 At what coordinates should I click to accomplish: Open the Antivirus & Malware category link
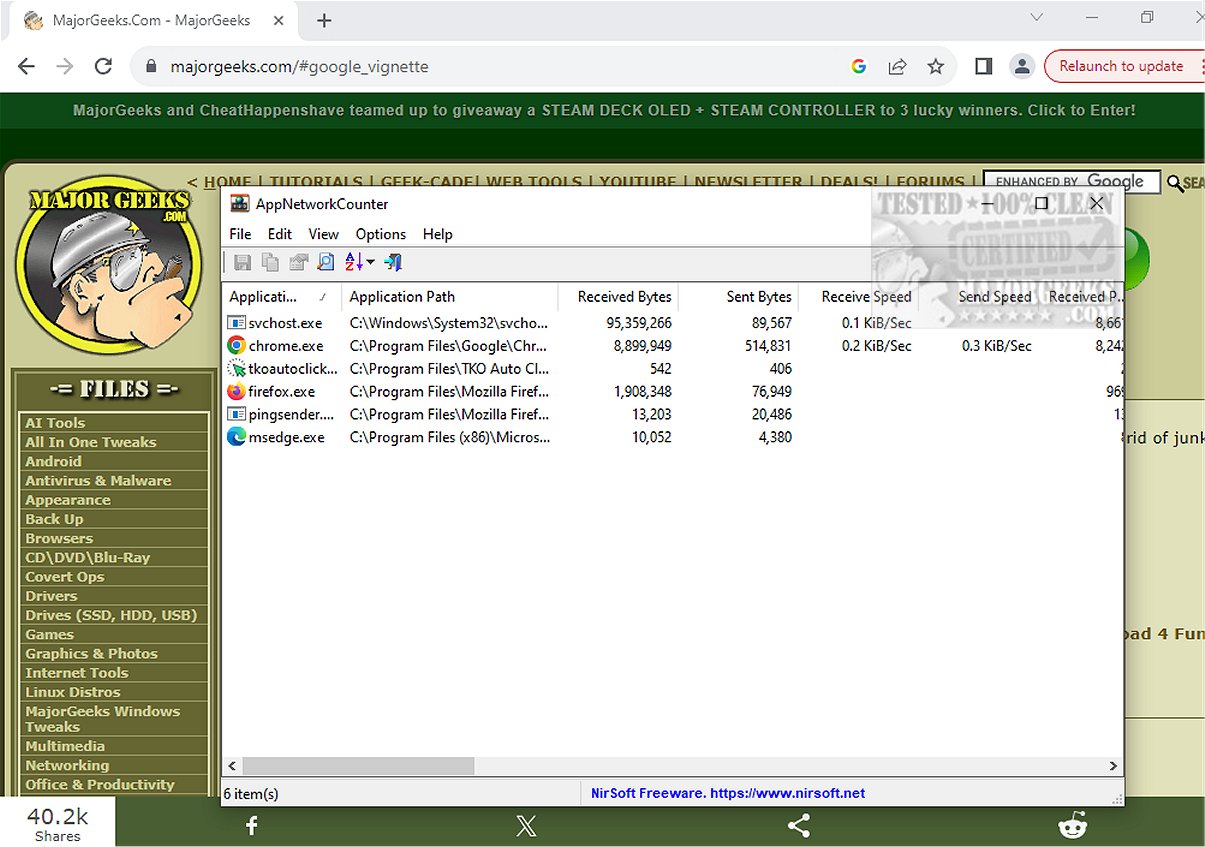coord(98,481)
